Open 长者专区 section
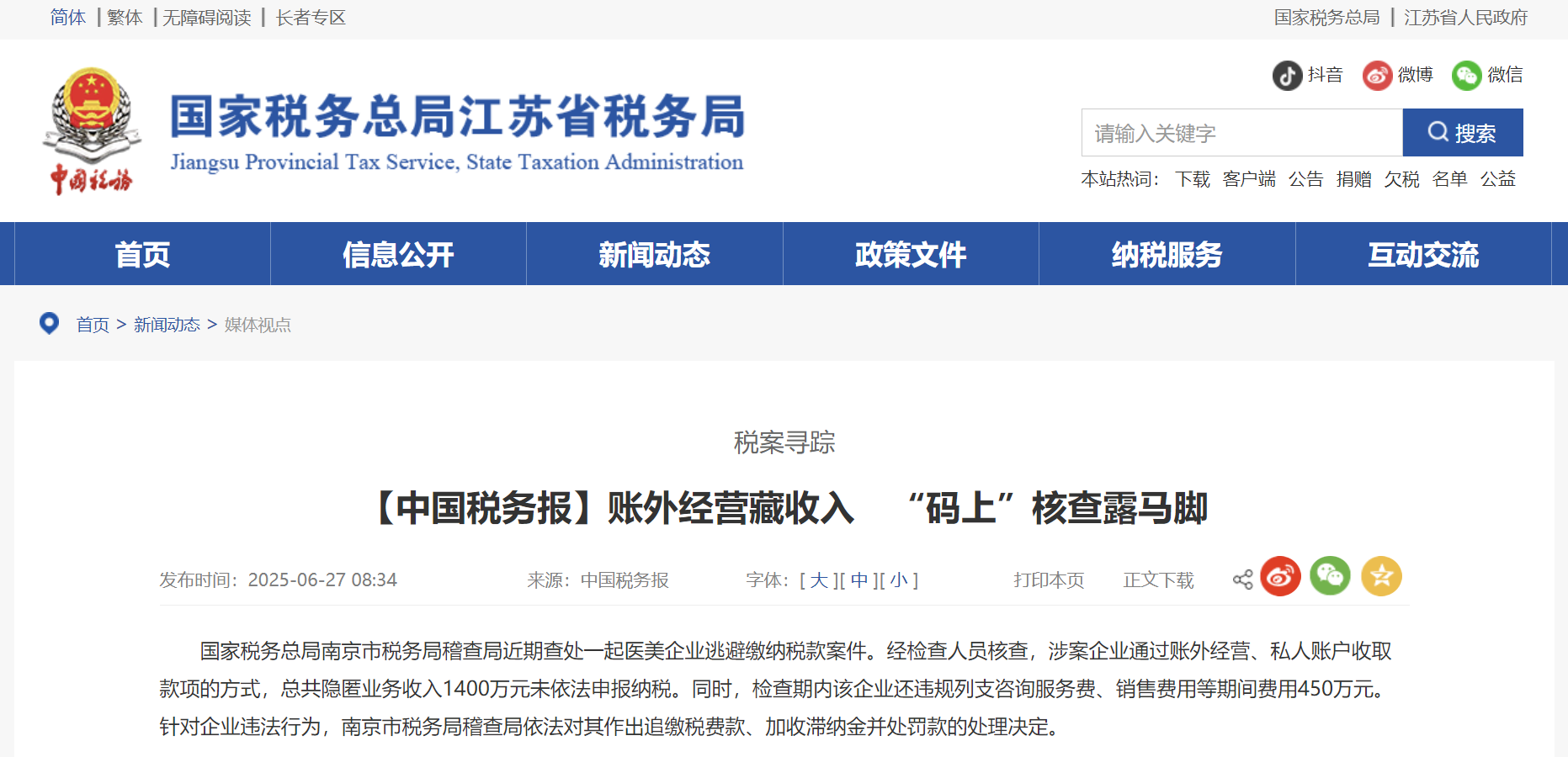 pyautogui.click(x=311, y=18)
